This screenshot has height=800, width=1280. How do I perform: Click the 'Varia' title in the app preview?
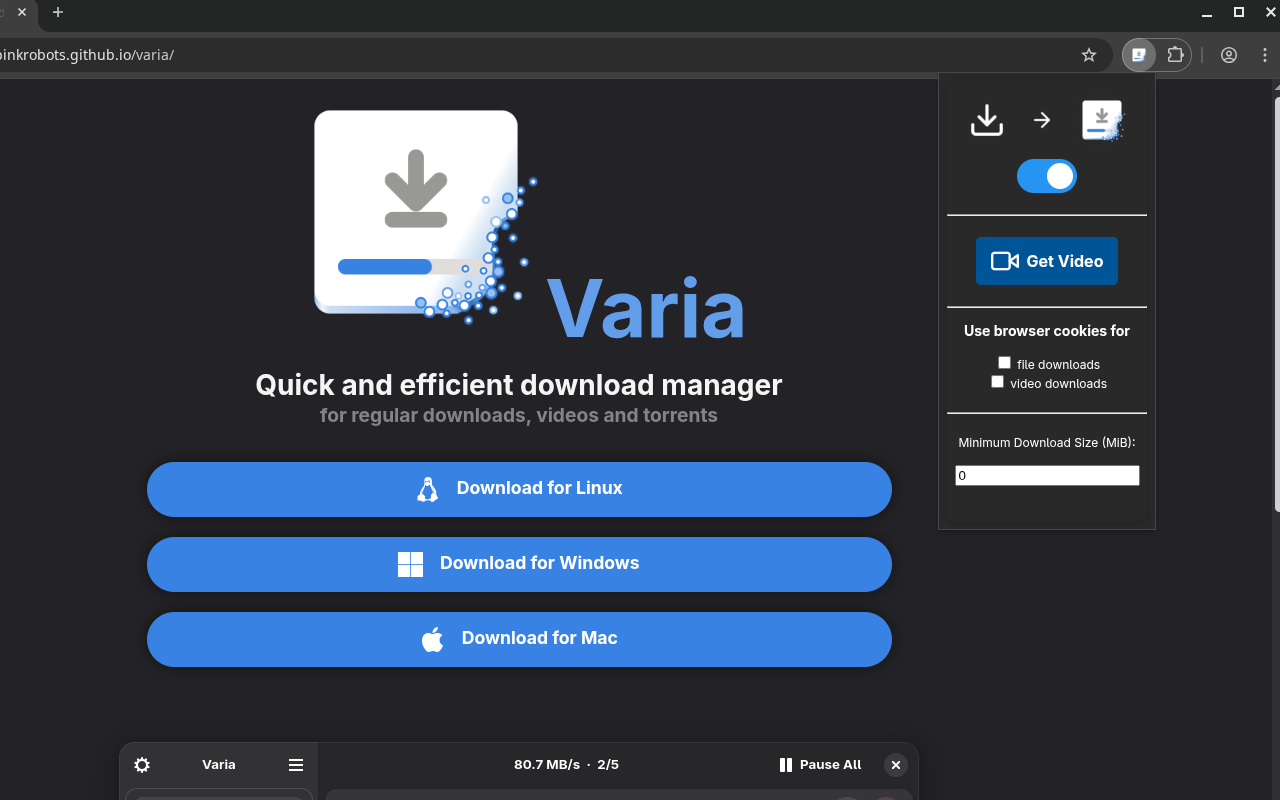click(219, 765)
